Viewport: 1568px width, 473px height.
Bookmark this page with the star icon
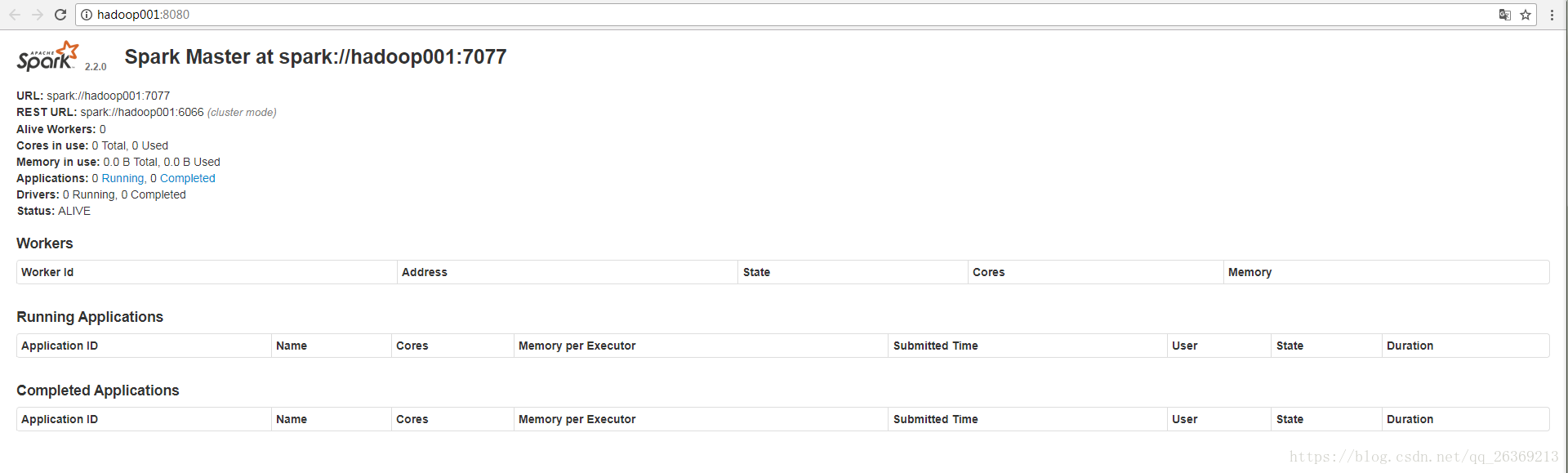(x=1526, y=15)
